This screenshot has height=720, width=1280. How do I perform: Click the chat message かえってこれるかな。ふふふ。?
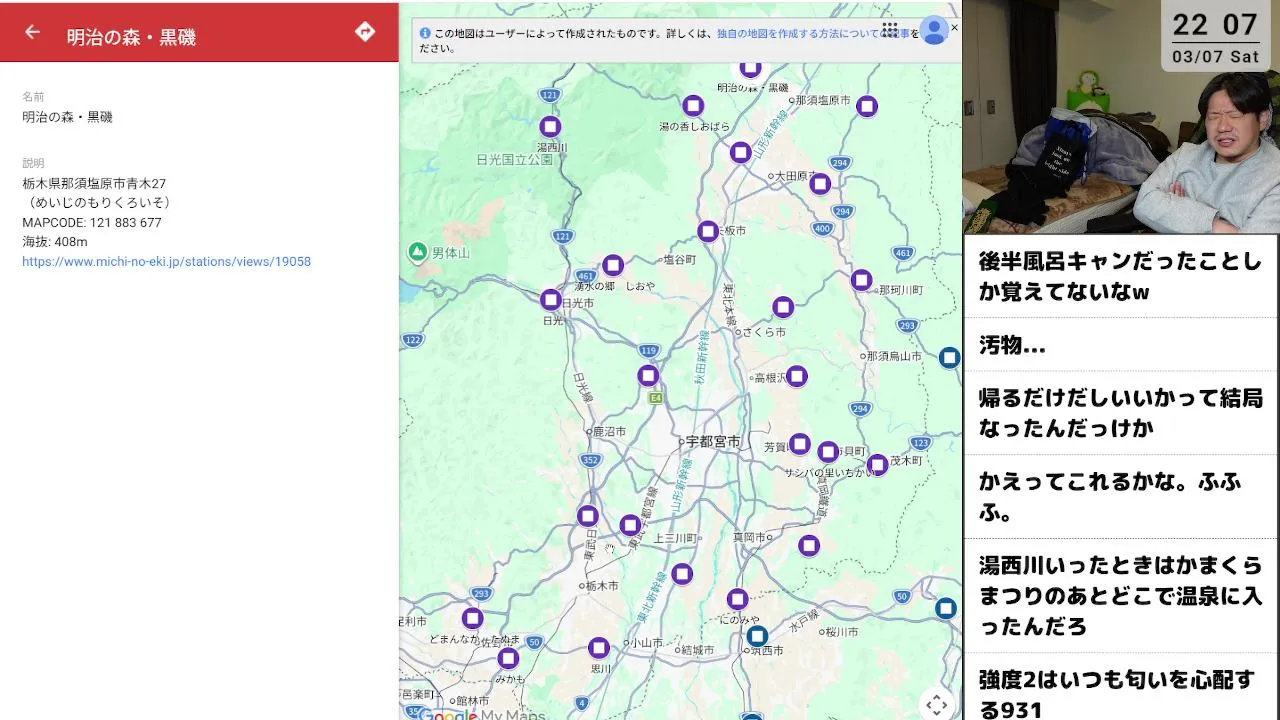(1121, 497)
